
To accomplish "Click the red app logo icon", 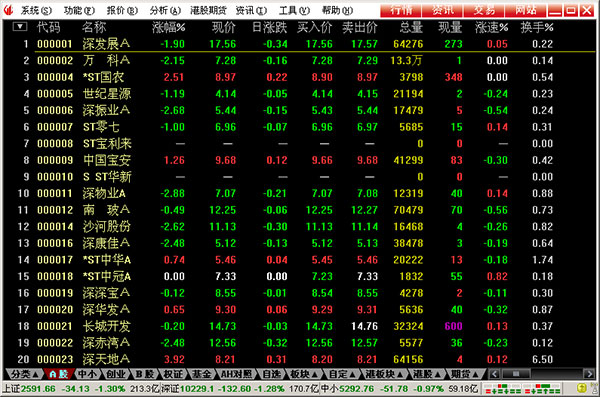I will (8, 10).
